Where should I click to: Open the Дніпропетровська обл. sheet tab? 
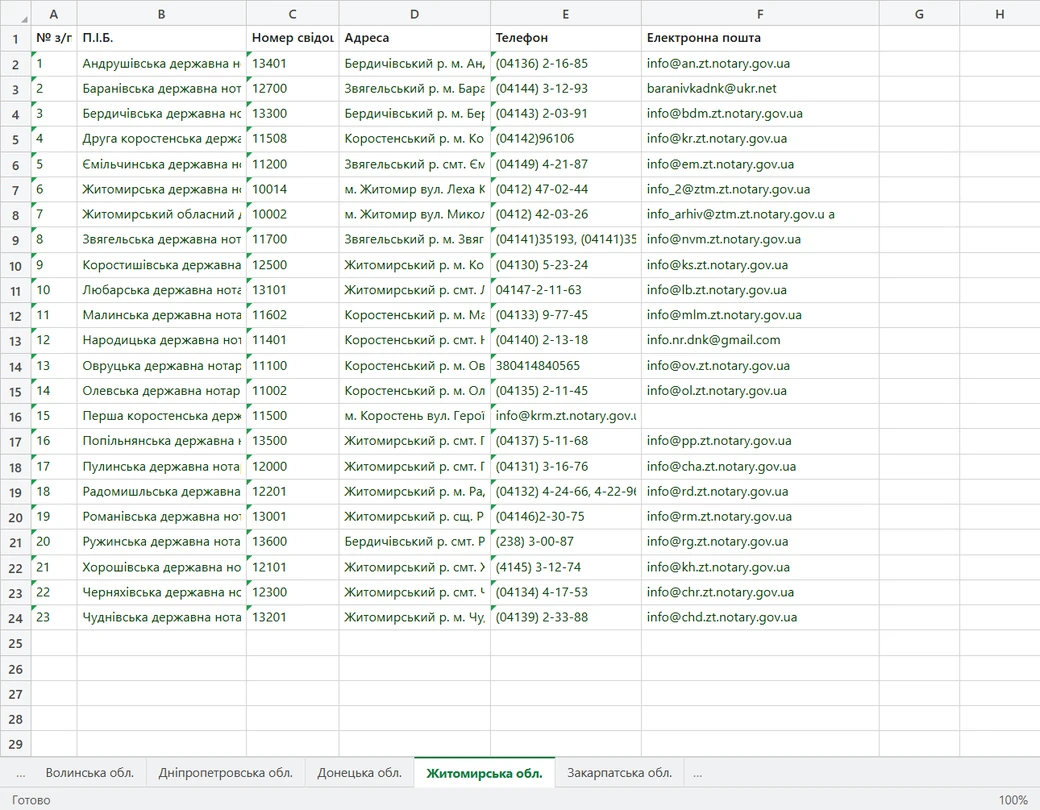(x=226, y=773)
